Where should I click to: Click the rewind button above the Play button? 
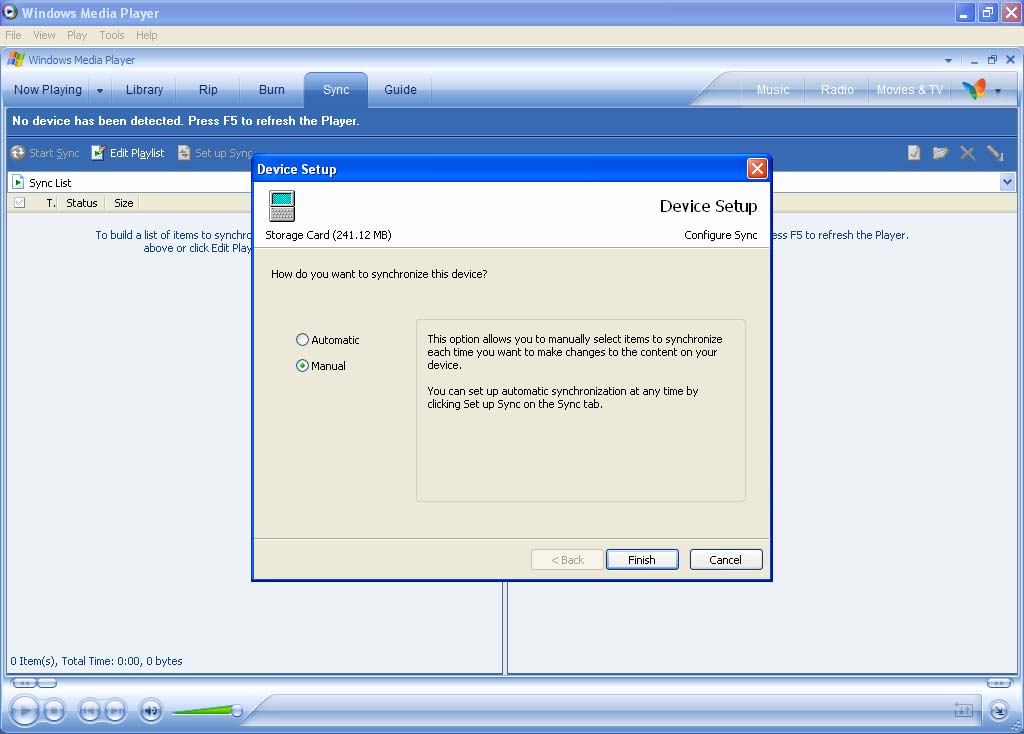tap(24, 683)
